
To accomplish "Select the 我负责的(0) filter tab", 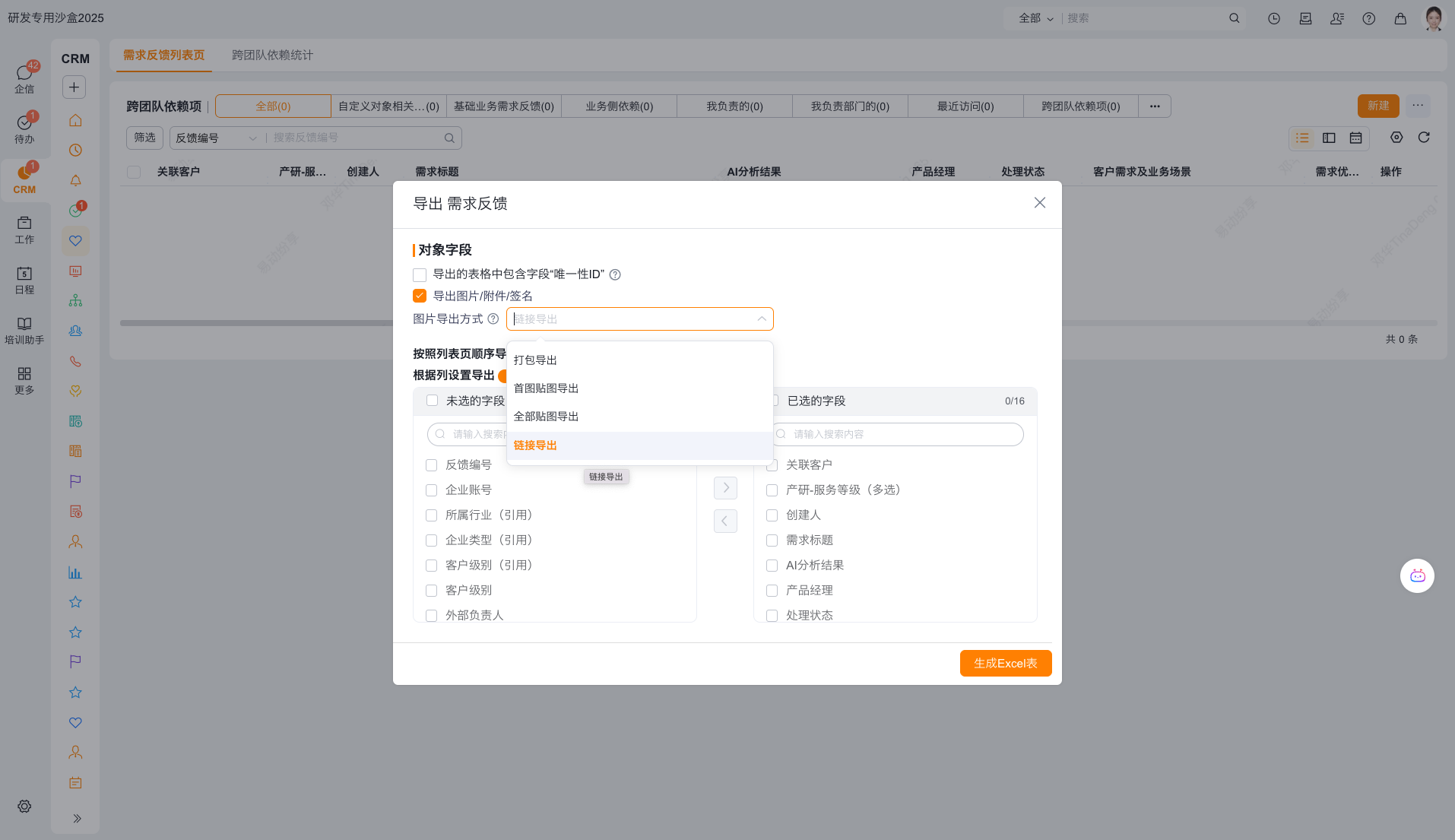I will pos(734,106).
